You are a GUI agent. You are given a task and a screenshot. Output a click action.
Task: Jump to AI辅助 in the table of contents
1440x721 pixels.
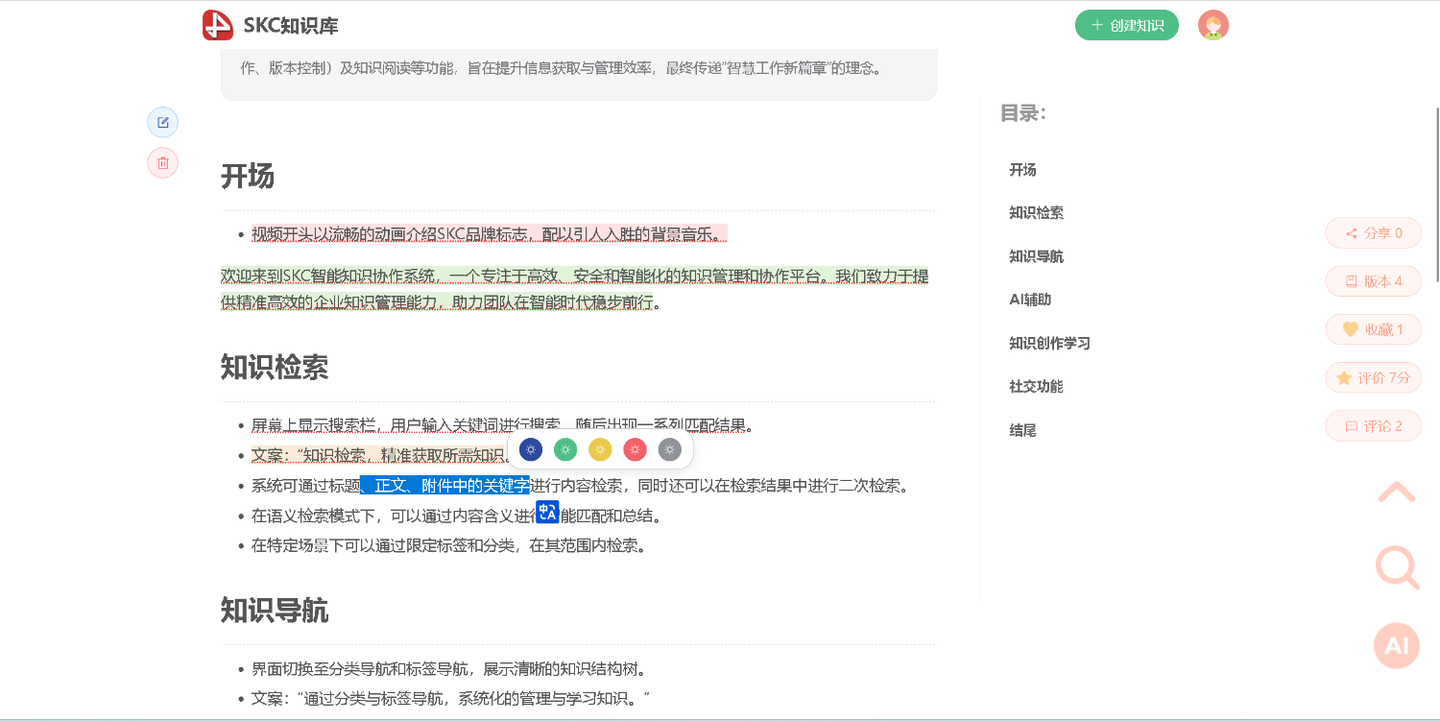(x=1030, y=299)
